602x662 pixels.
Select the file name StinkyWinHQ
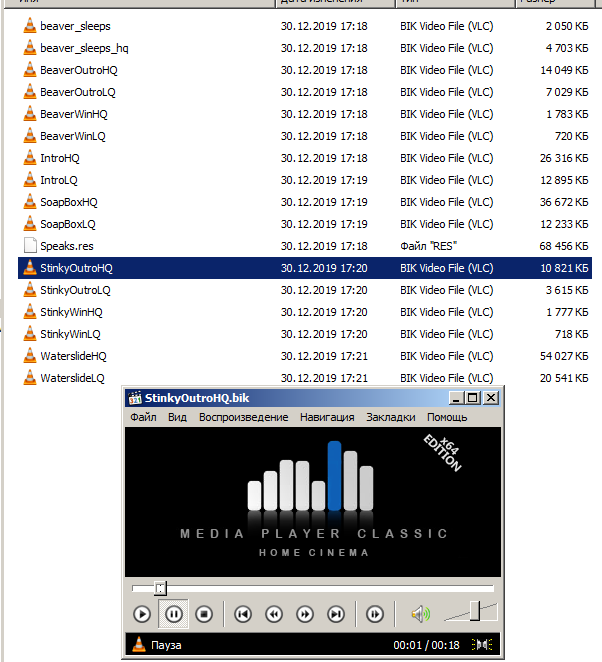(x=71, y=312)
